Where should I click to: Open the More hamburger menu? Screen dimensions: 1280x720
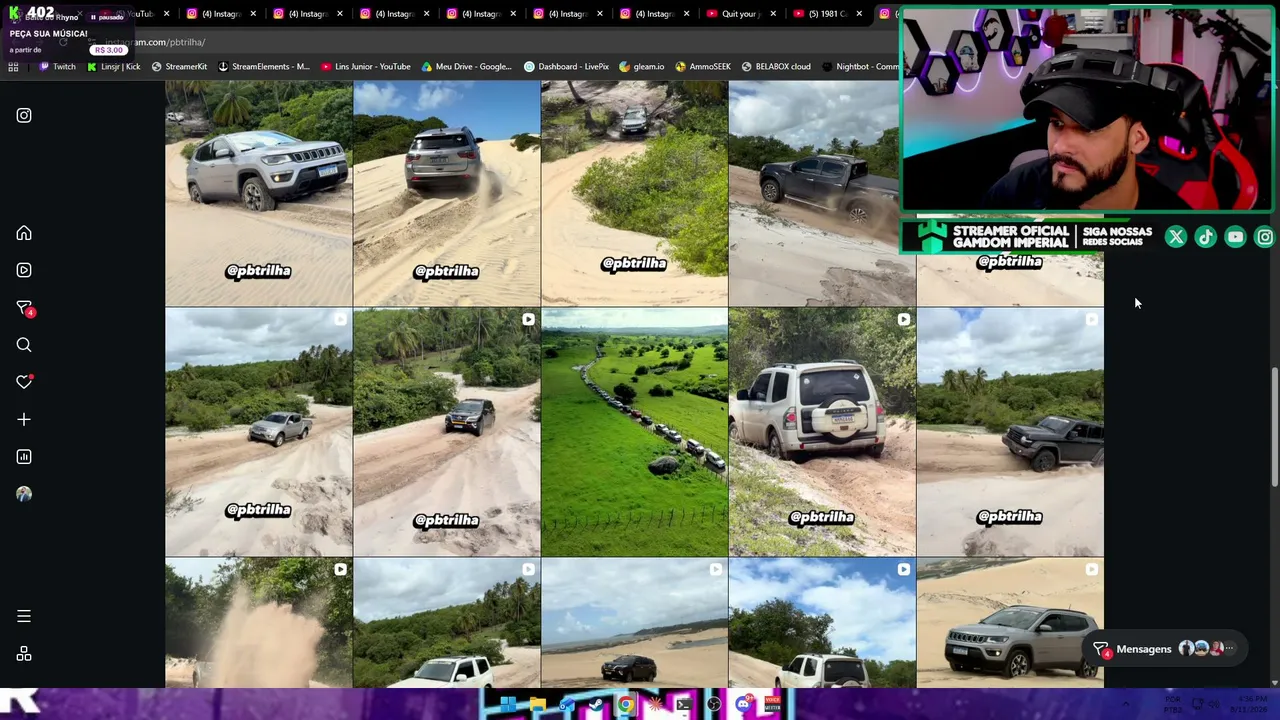[24, 617]
